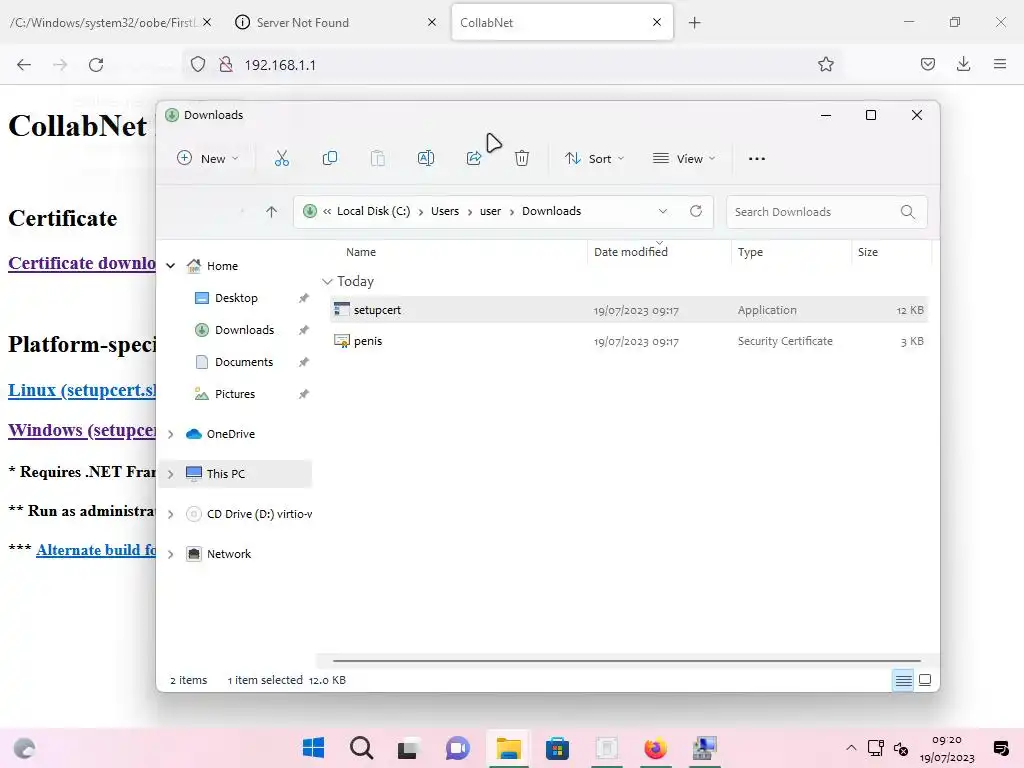Bookmark this page with the star icon
This screenshot has width=1024, height=768.
pyautogui.click(x=825, y=64)
